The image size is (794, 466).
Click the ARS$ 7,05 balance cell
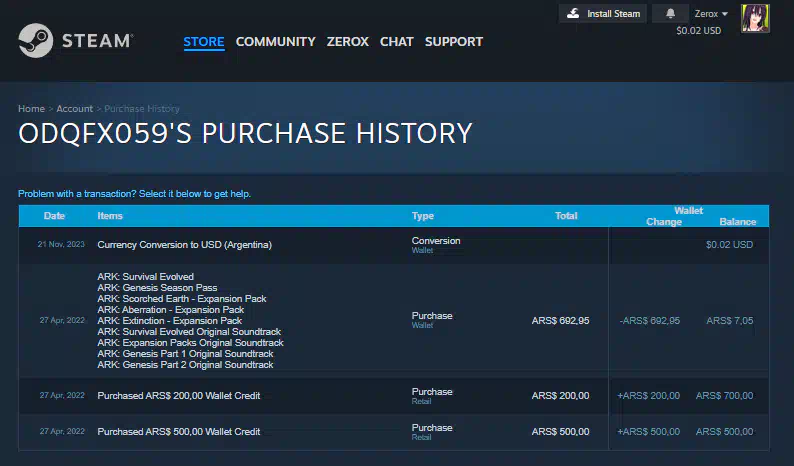(x=730, y=321)
